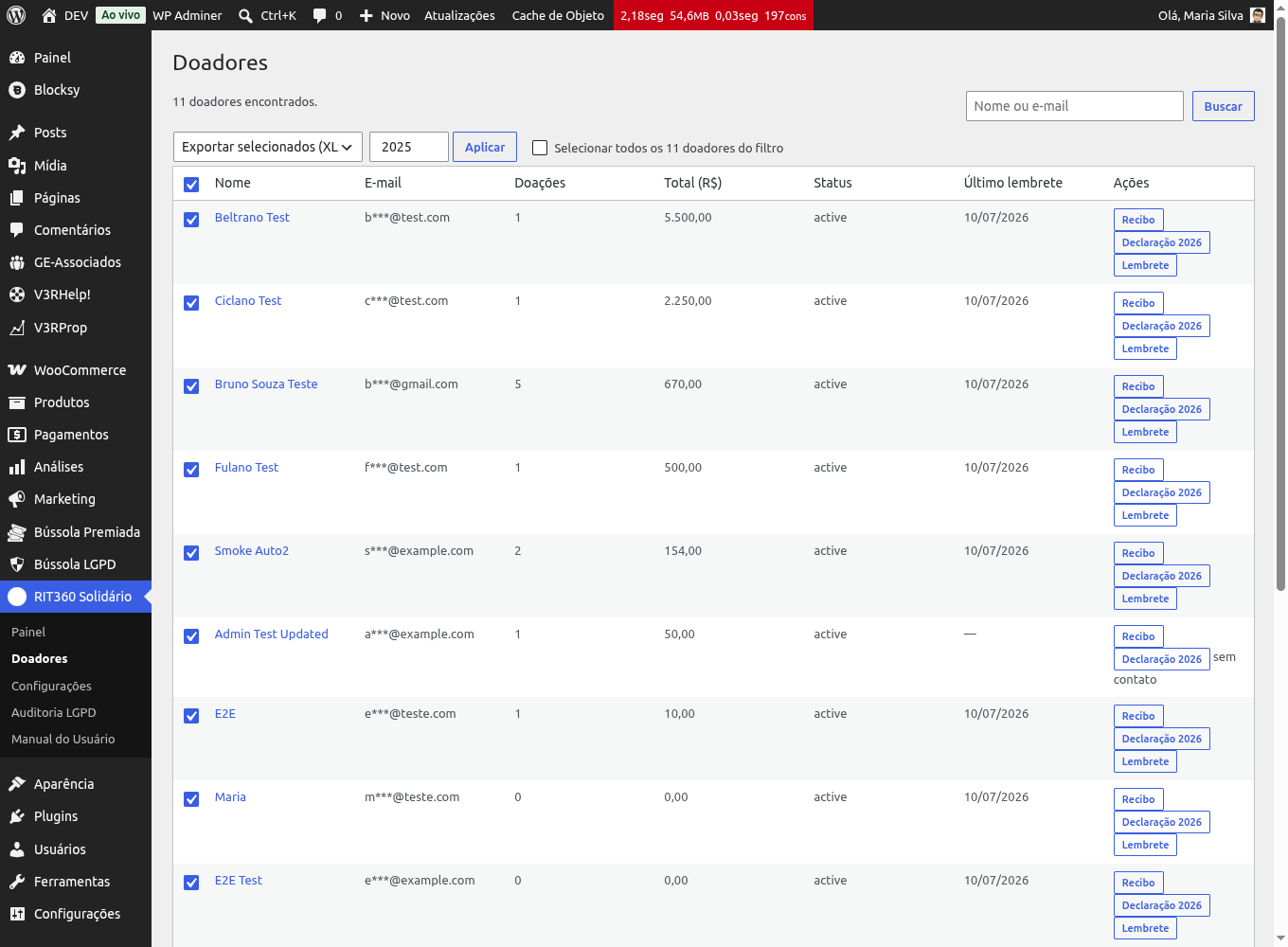Click the Configurações sliders icon at bottom
This screenshot has height=947, width=1288.
pos(17,914)
